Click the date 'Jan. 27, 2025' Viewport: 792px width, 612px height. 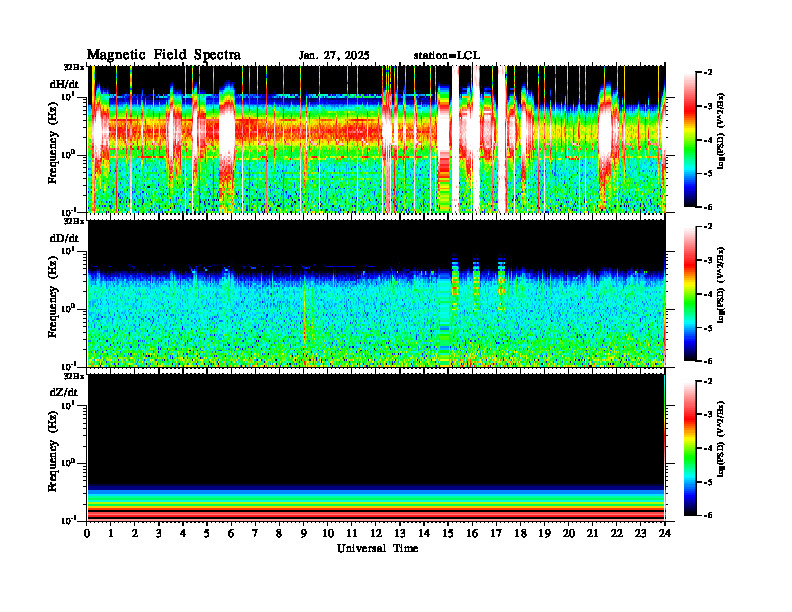point(334,56)
